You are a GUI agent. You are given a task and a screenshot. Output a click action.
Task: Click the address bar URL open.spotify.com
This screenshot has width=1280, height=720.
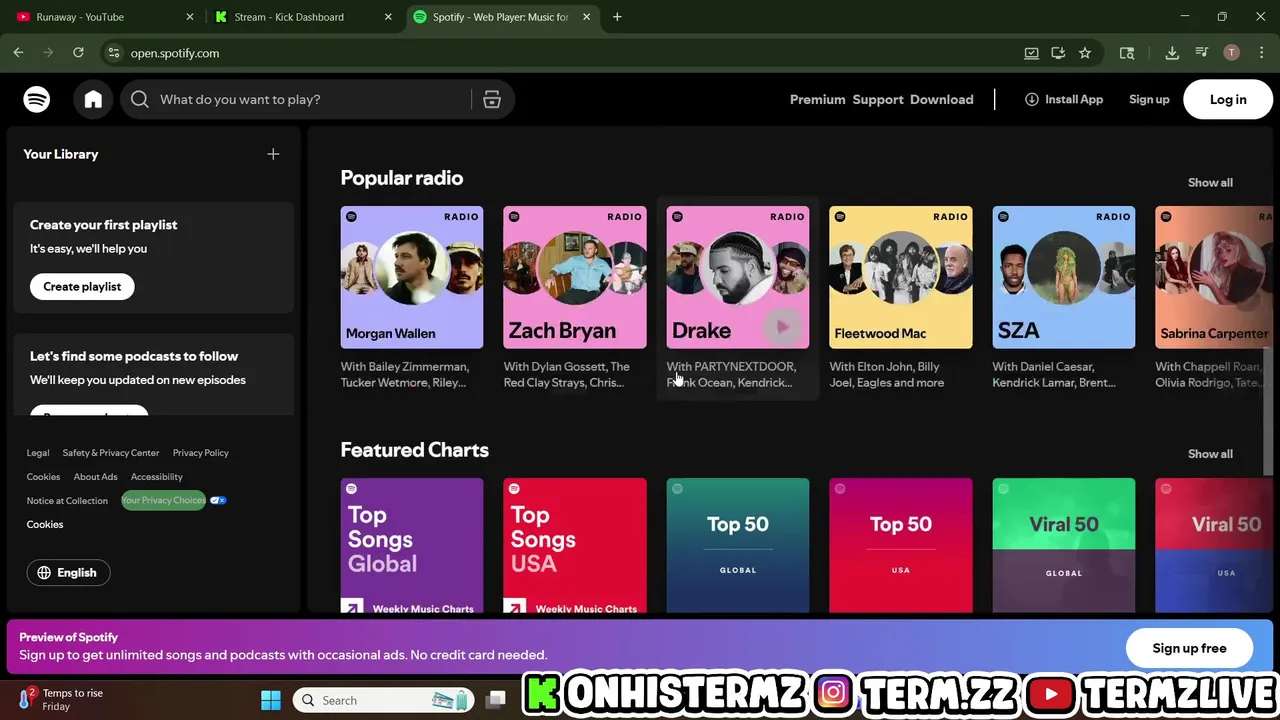[x=175, y=53]
